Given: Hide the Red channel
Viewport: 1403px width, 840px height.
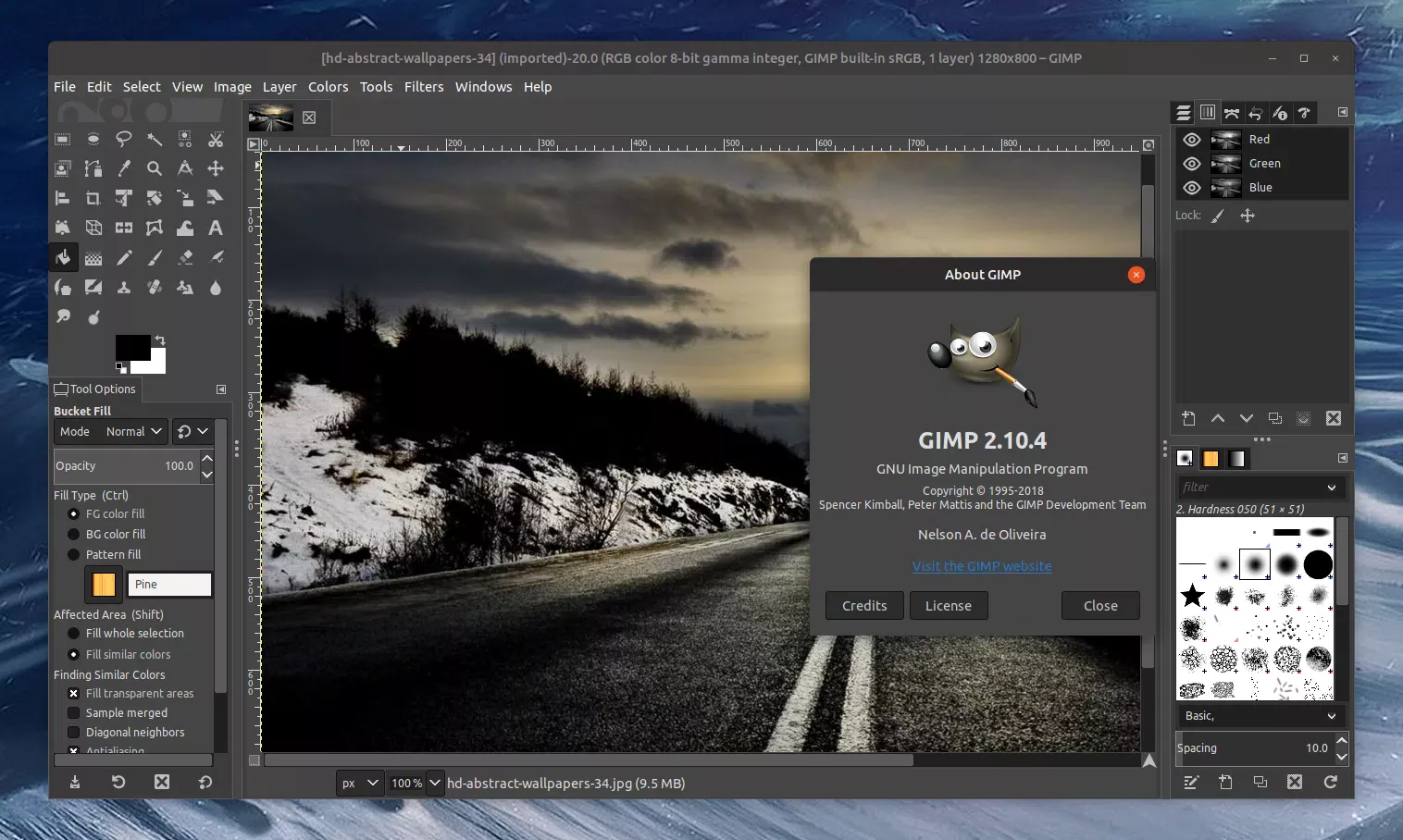Looking at the screenshot, I should (1192, 139).
